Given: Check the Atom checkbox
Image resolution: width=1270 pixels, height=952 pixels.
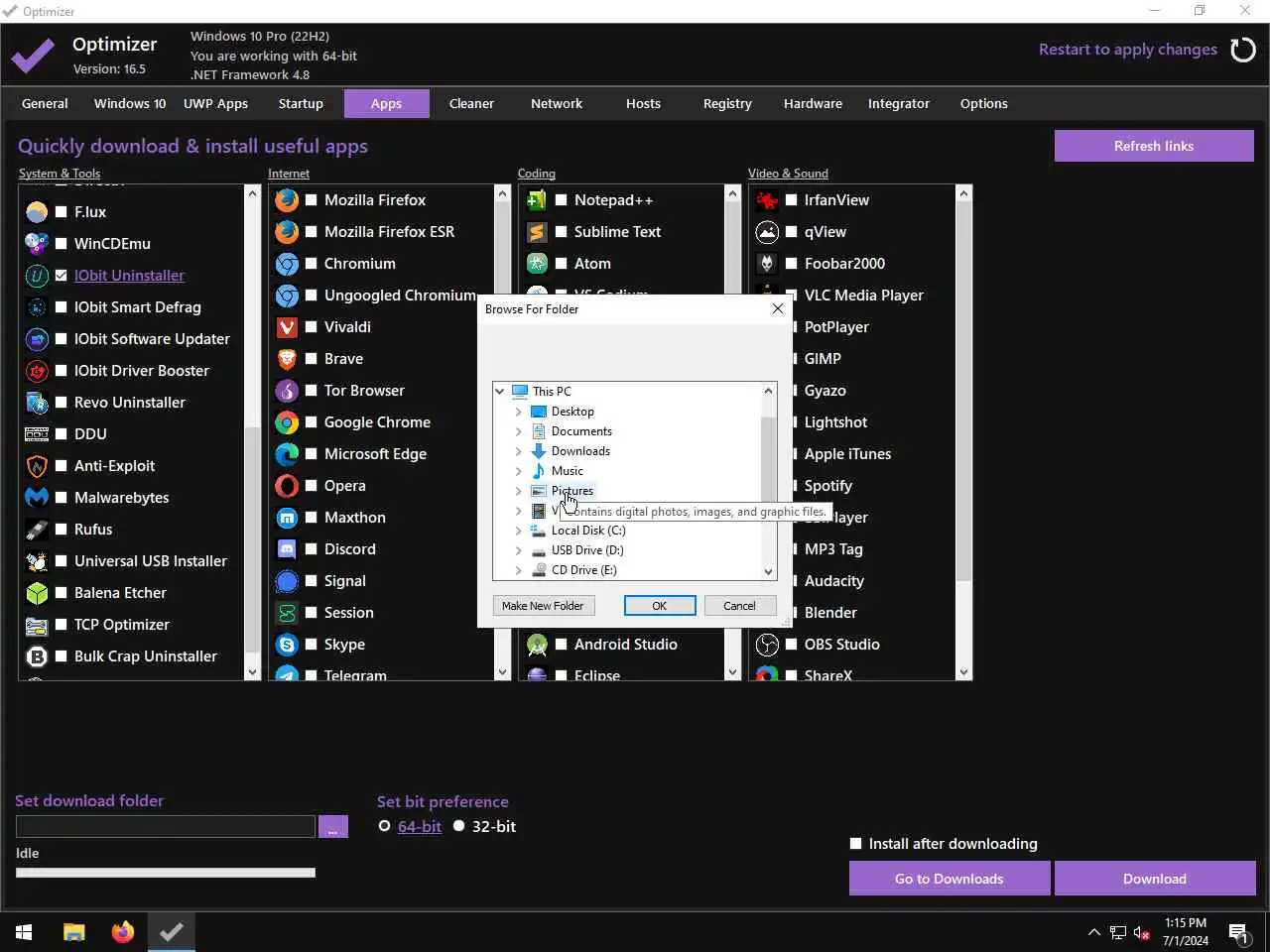Looking at the screenshot, I should 562,264.
